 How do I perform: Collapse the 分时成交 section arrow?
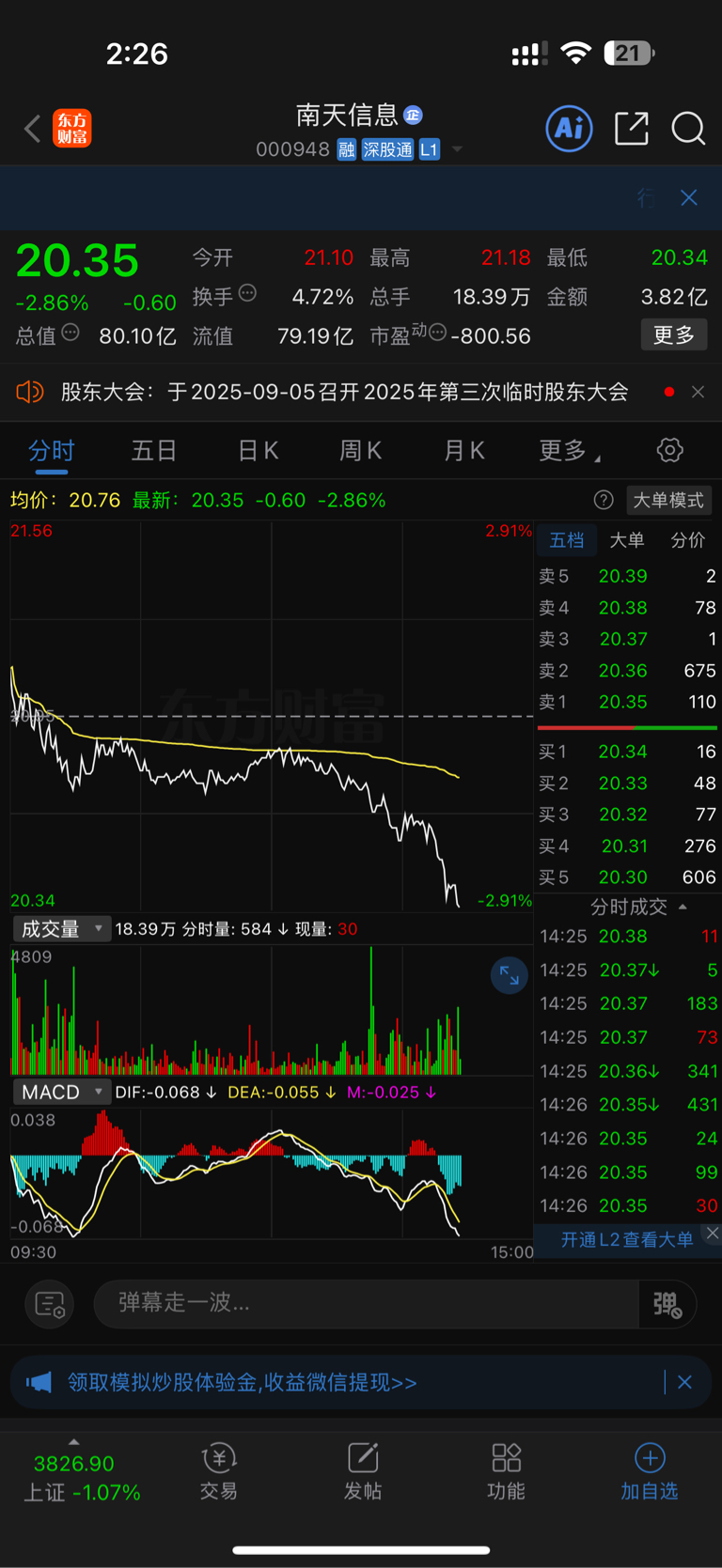click(683, 907)
